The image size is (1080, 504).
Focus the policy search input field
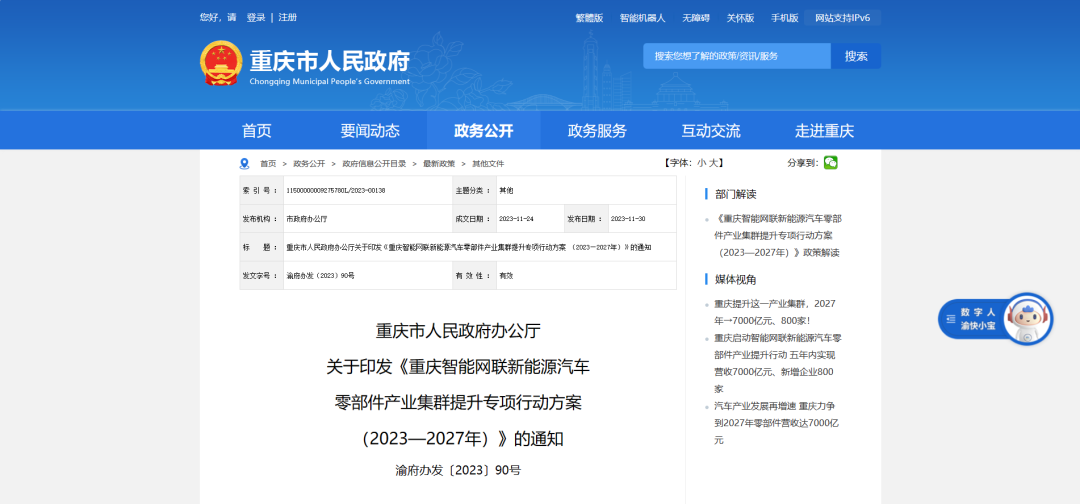click(737, 56)
